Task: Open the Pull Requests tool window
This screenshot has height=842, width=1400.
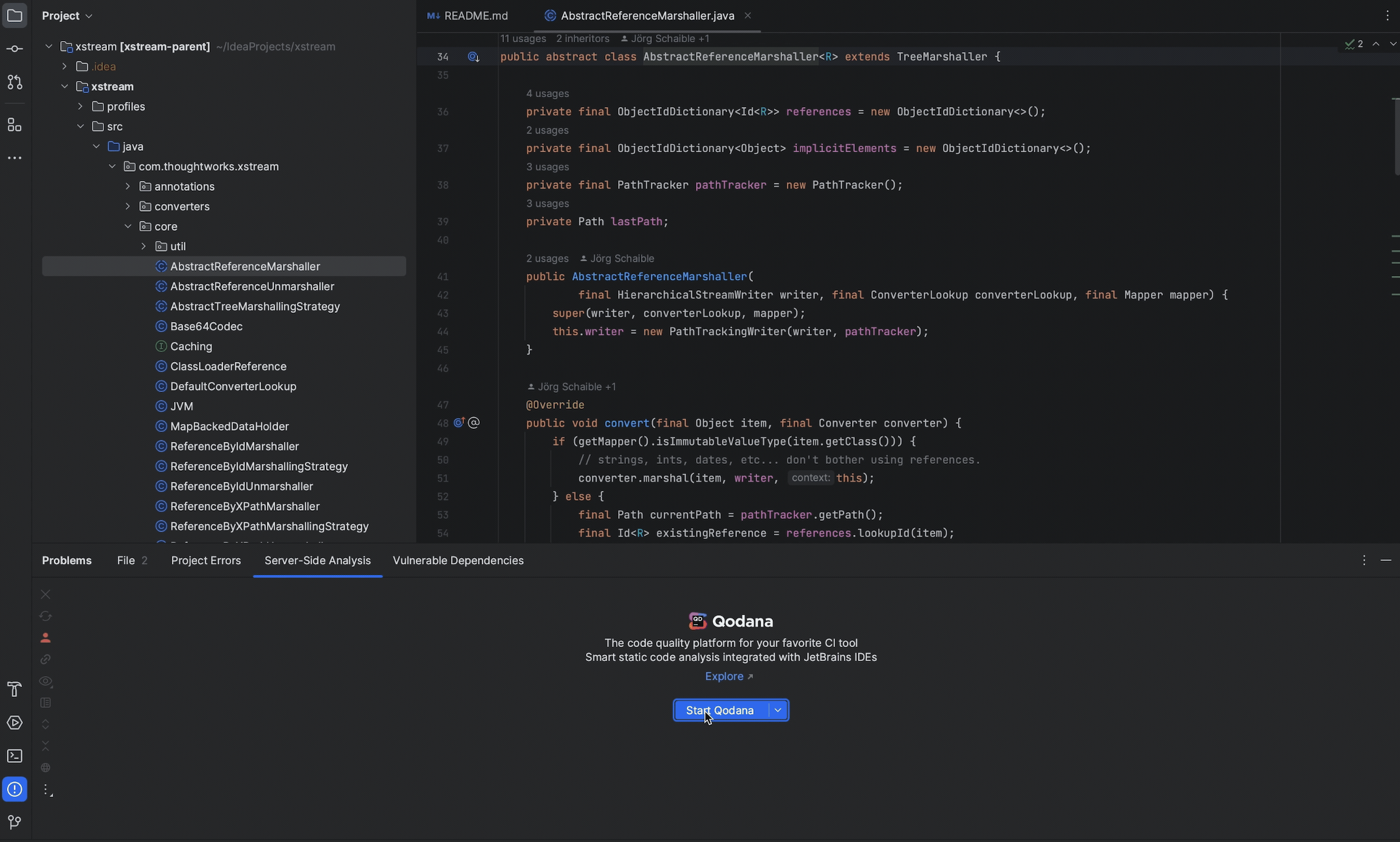Action: [14, 82]
